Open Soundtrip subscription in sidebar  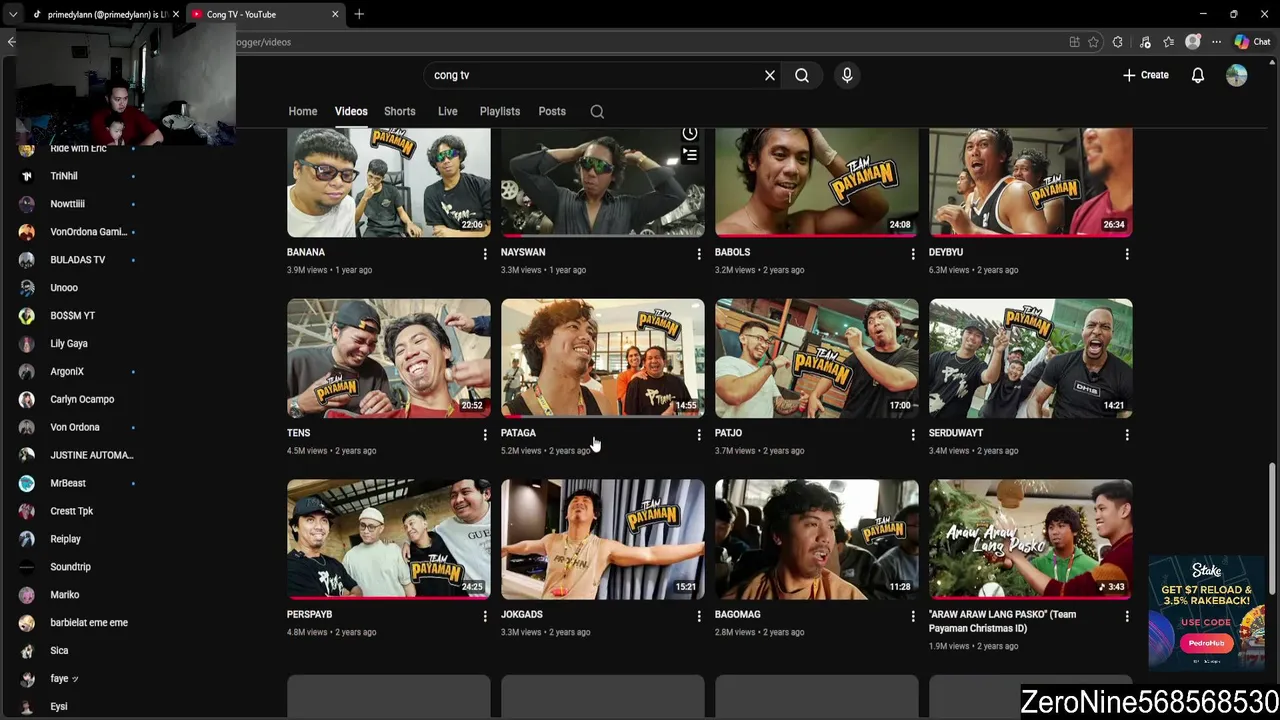click(70, 567)
